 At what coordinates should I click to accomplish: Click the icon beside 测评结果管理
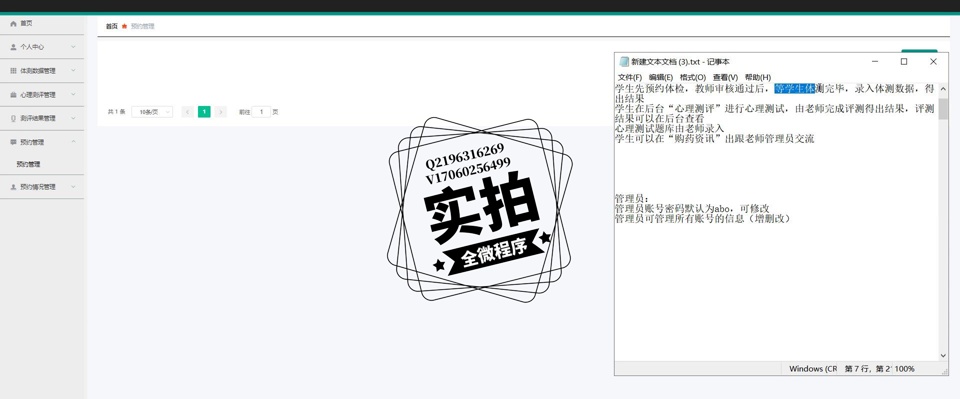[x=13, y=119]
